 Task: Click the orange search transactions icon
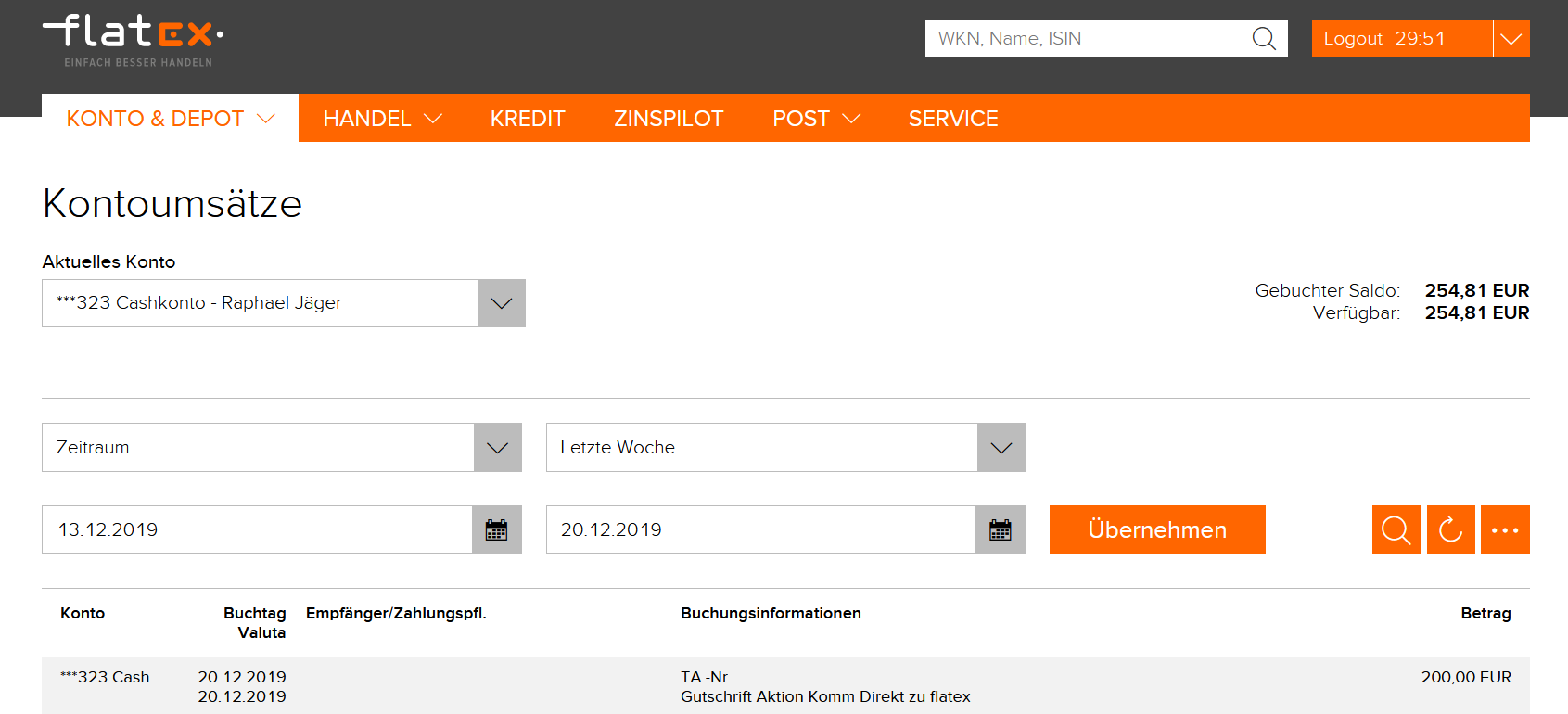pyautogui.click(x=1396, y=529)
